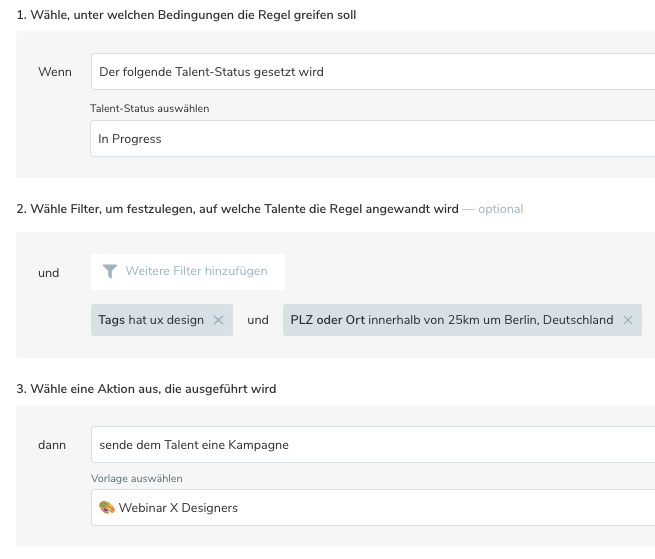Open the 'Webinar X Designers' template dropdown

coord(372,508)
